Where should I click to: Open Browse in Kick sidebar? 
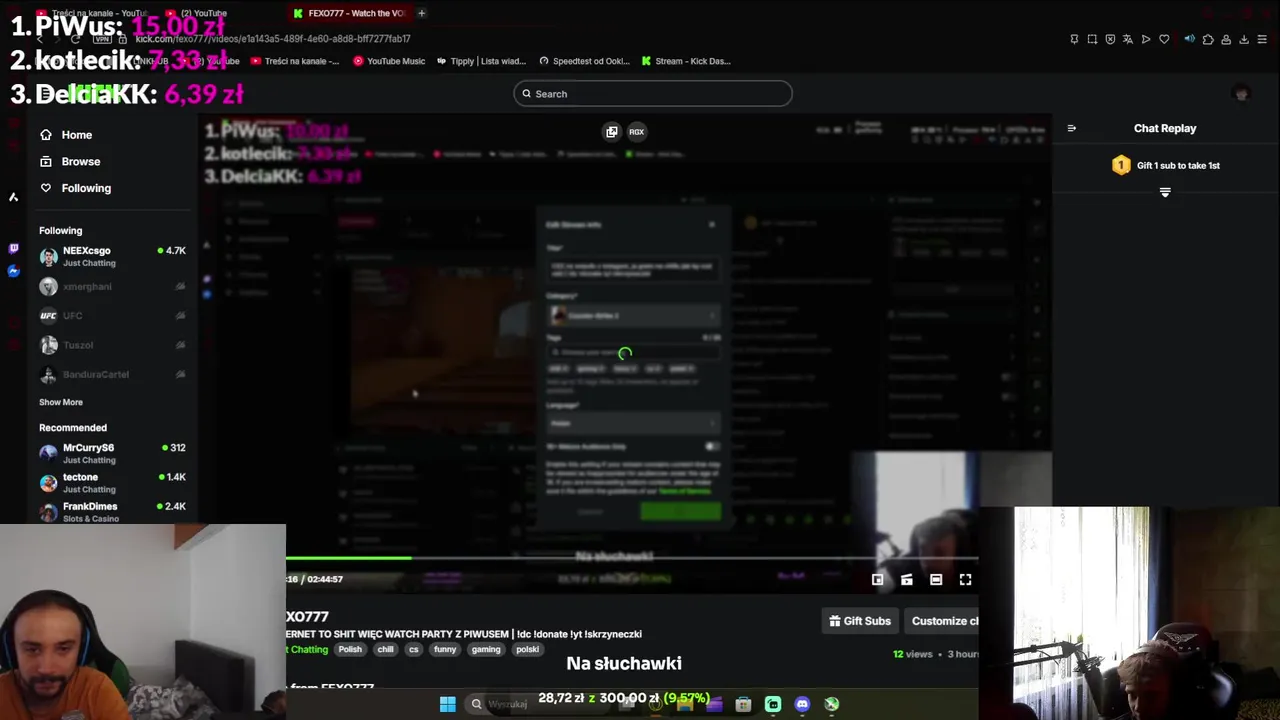(70, 161)
